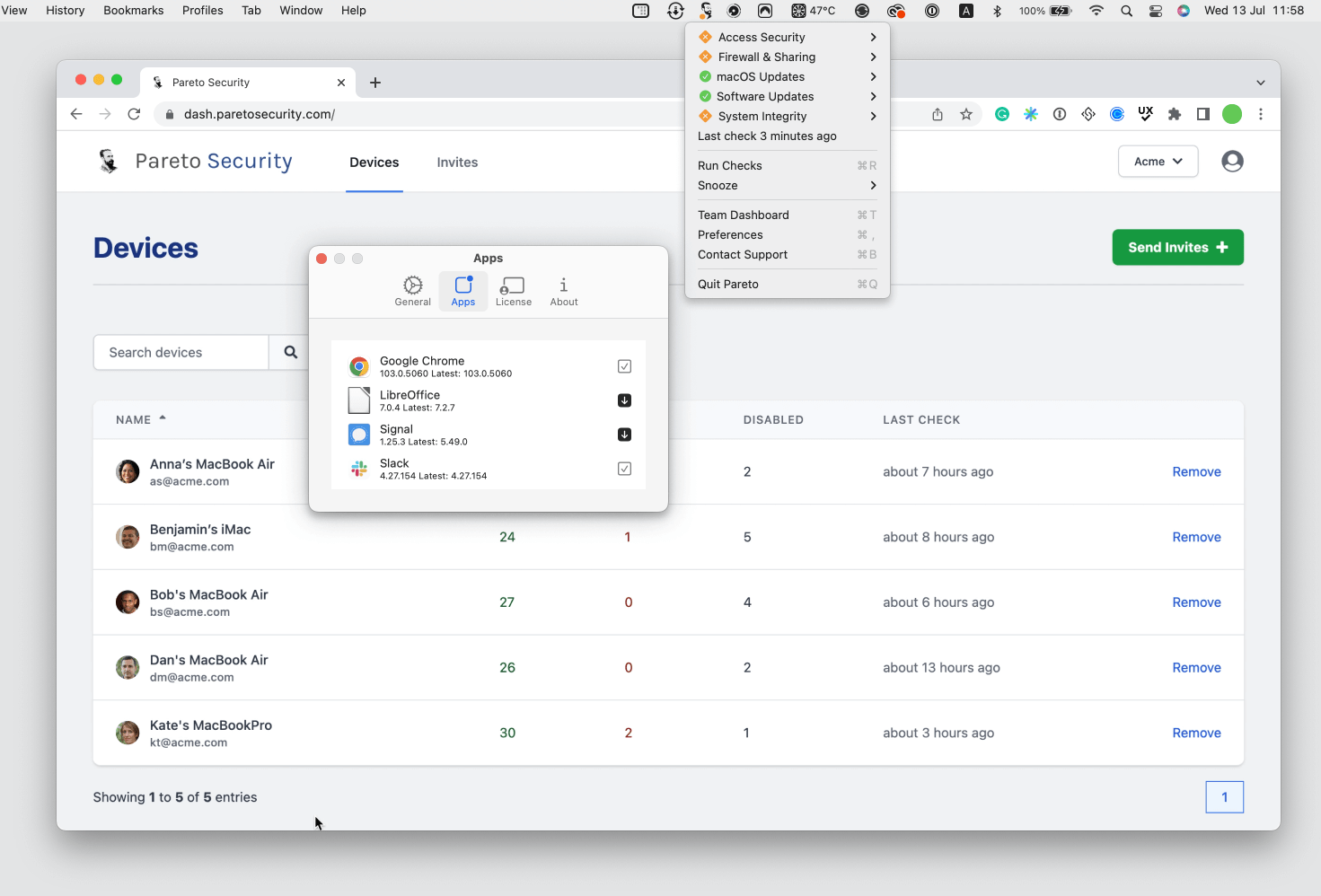Click the Signal update download icon

tap(625, 435)
